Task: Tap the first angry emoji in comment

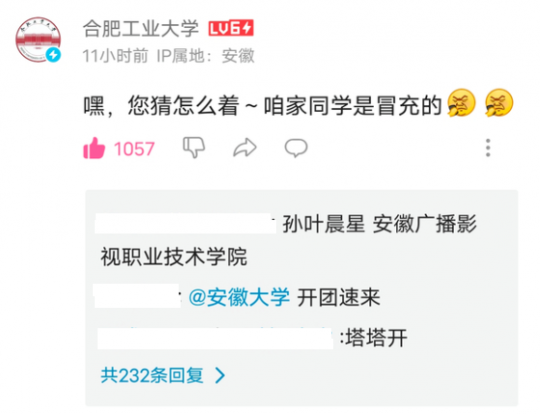Action: [461, 103]
